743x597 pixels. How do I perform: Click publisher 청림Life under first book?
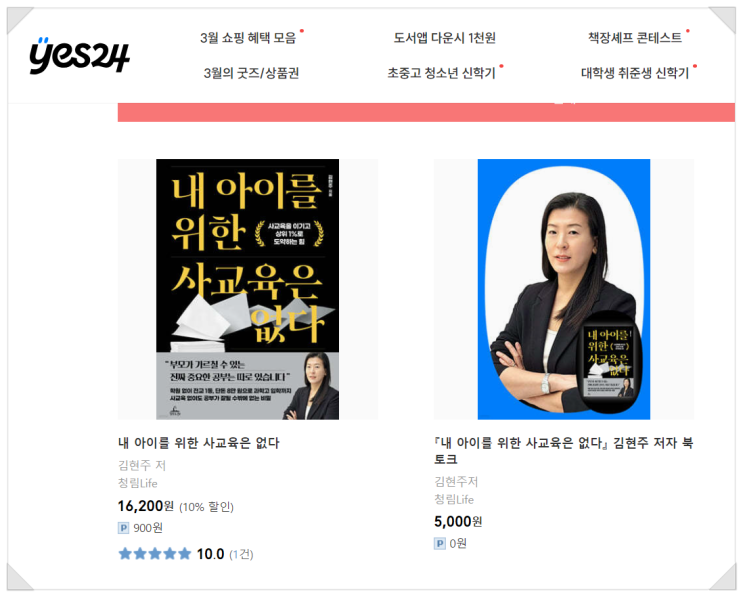pos(138,483)
